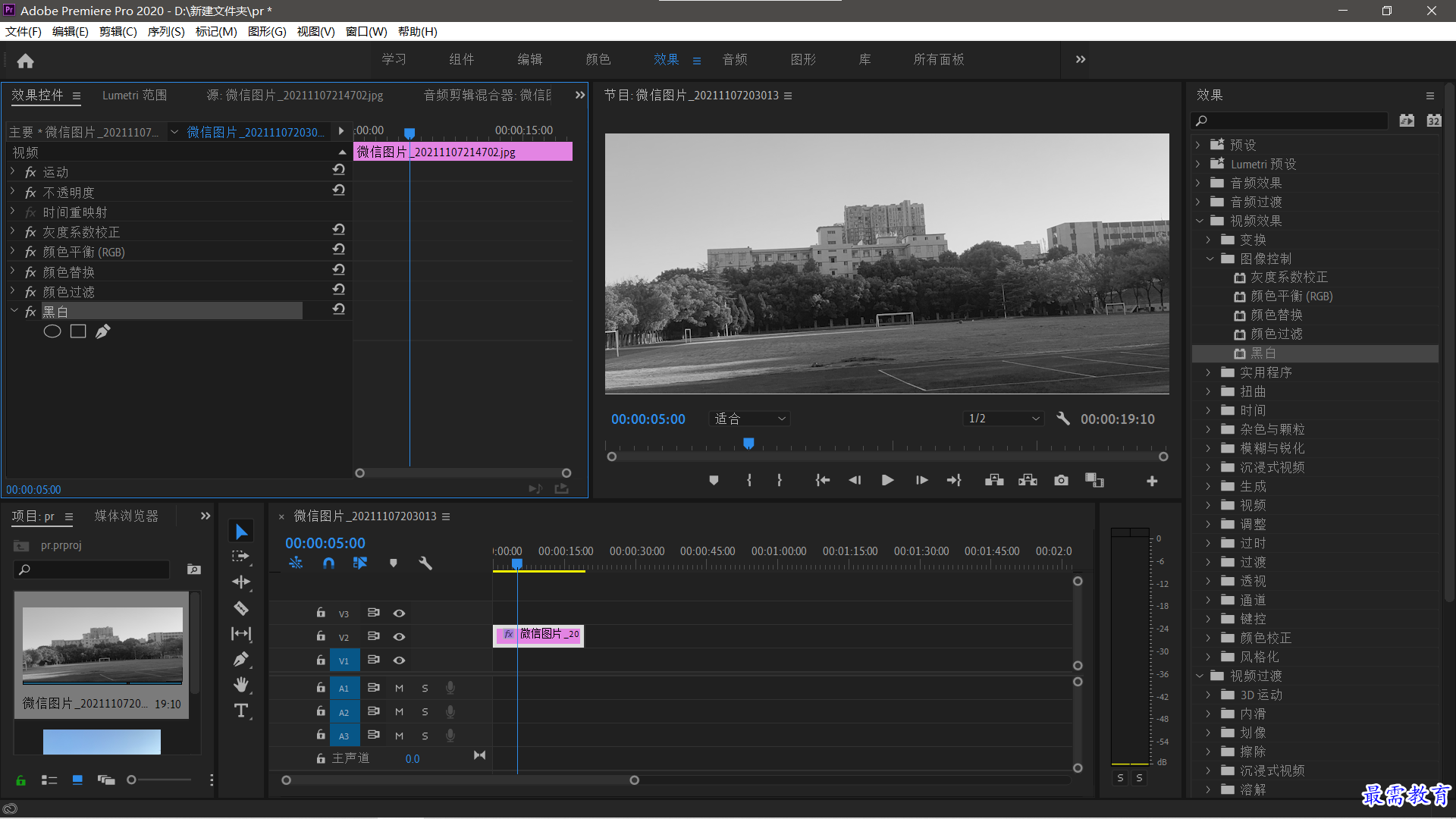
Task: Click the effects panel search field
Action: pos(1289,121)
